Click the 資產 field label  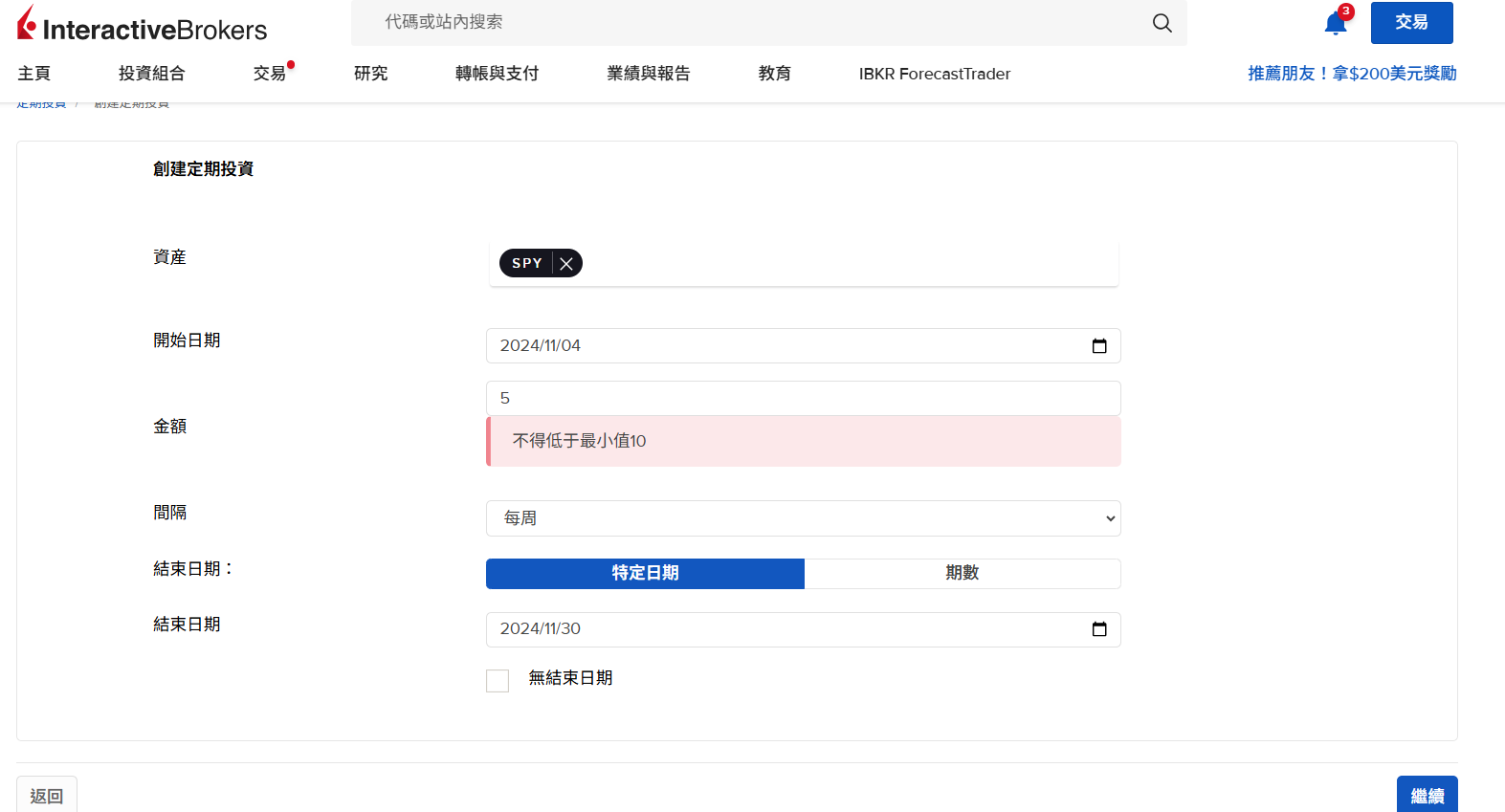point(170,257)
